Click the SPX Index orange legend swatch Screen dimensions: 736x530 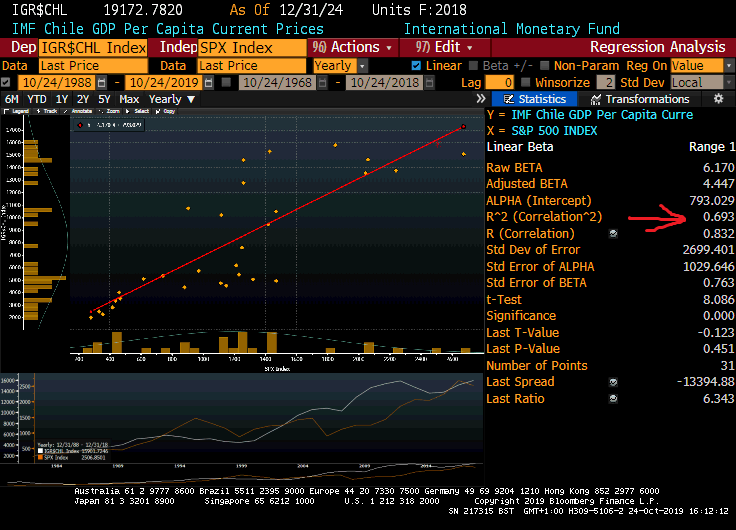40,457
